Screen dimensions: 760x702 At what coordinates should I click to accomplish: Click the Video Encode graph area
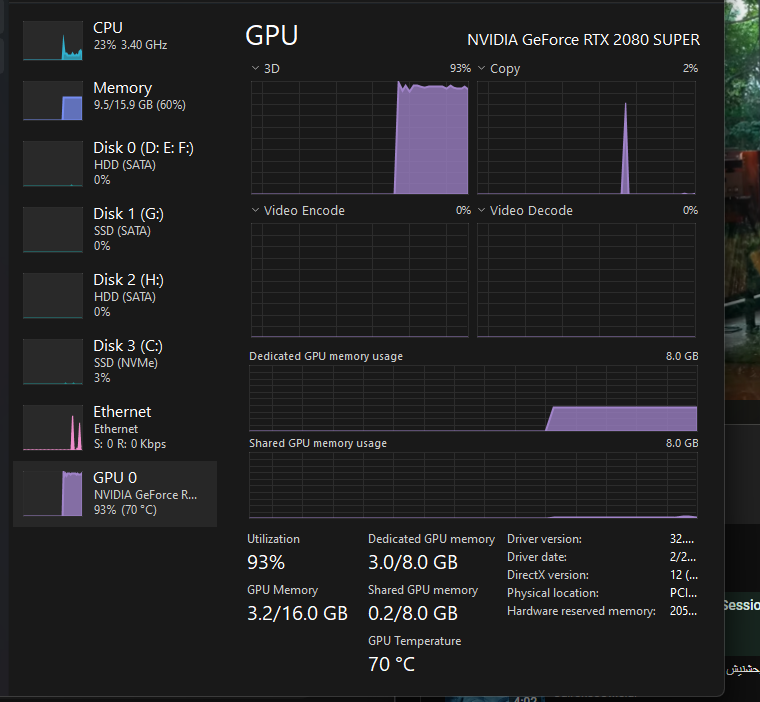tap(360, 280)
